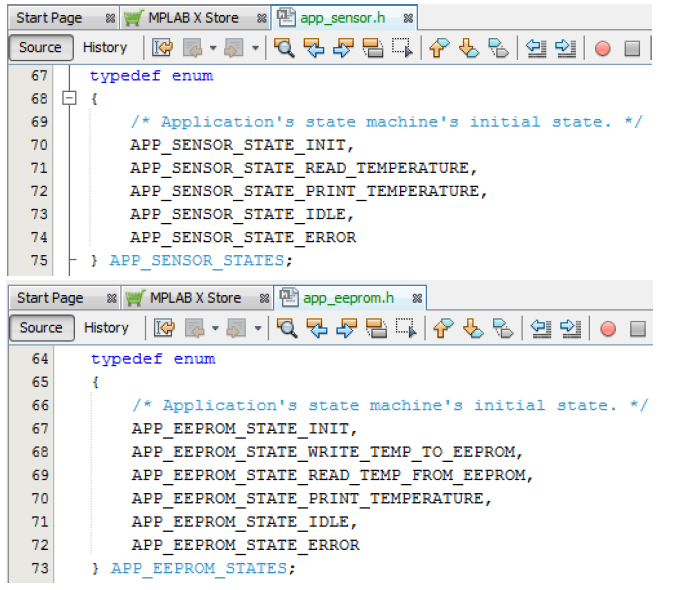
Task: Open Forward history dropdown in app_eeprom.h toolbar
Action: coord(258,328)
